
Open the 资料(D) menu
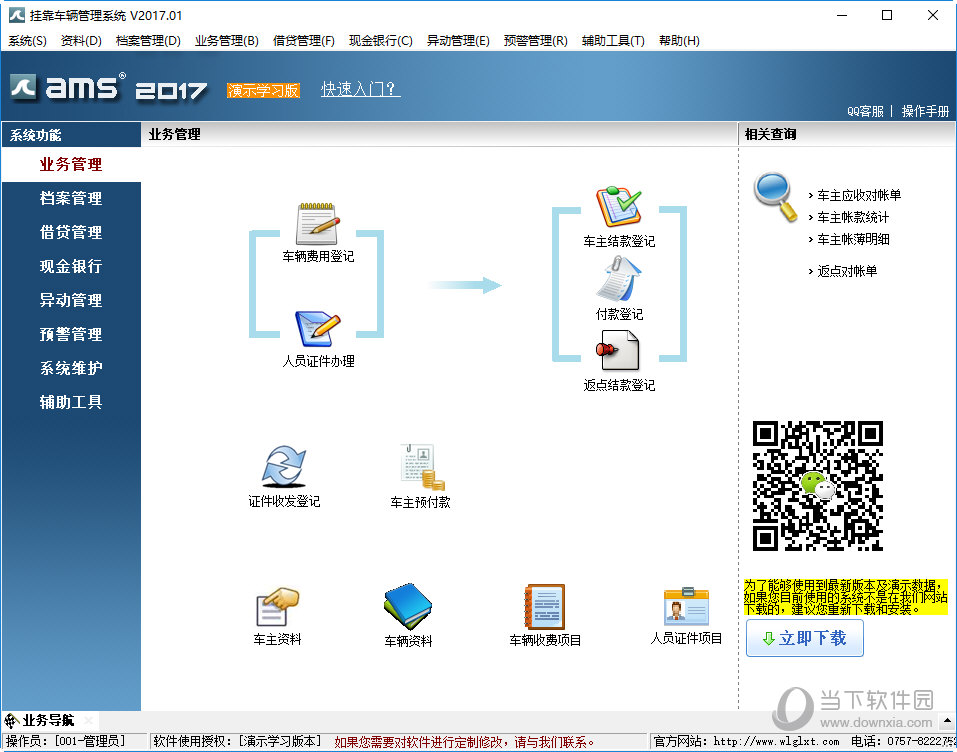coord(81,41)
